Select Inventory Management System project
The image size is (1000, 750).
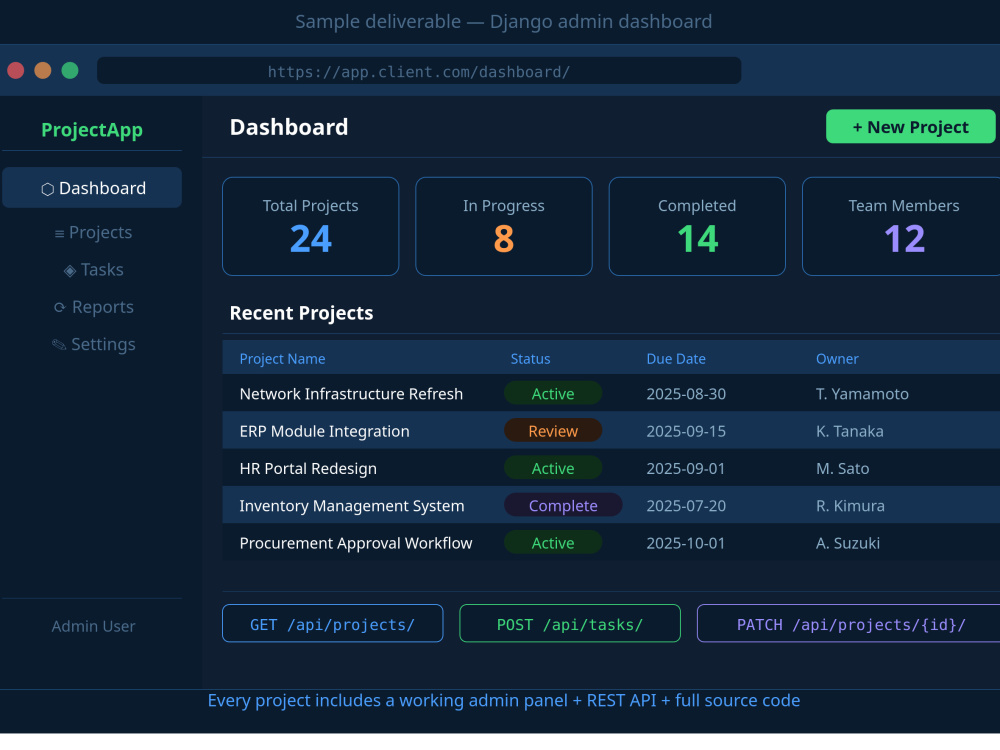point(351,506)
